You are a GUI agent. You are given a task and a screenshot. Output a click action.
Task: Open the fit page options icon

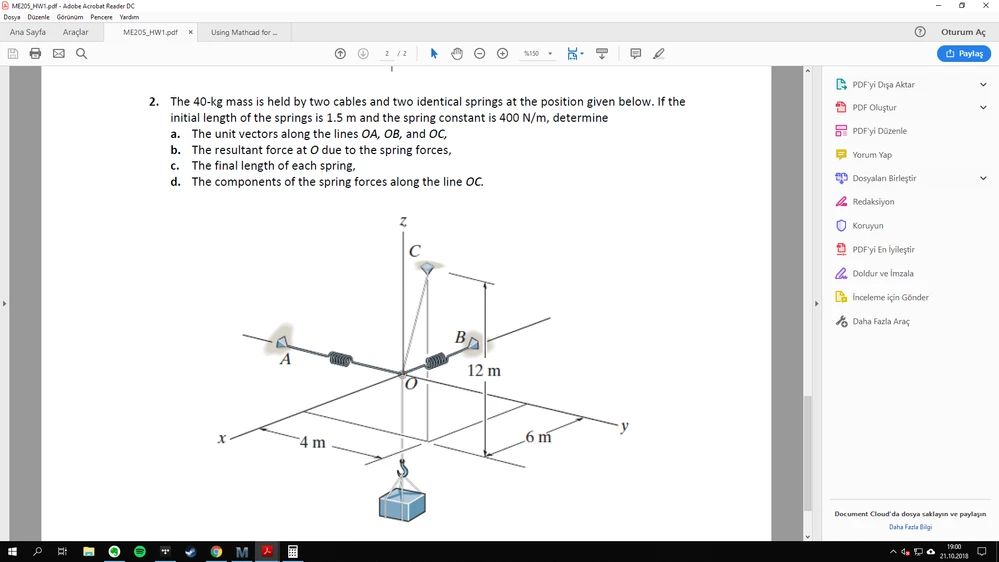coord(575,54)
